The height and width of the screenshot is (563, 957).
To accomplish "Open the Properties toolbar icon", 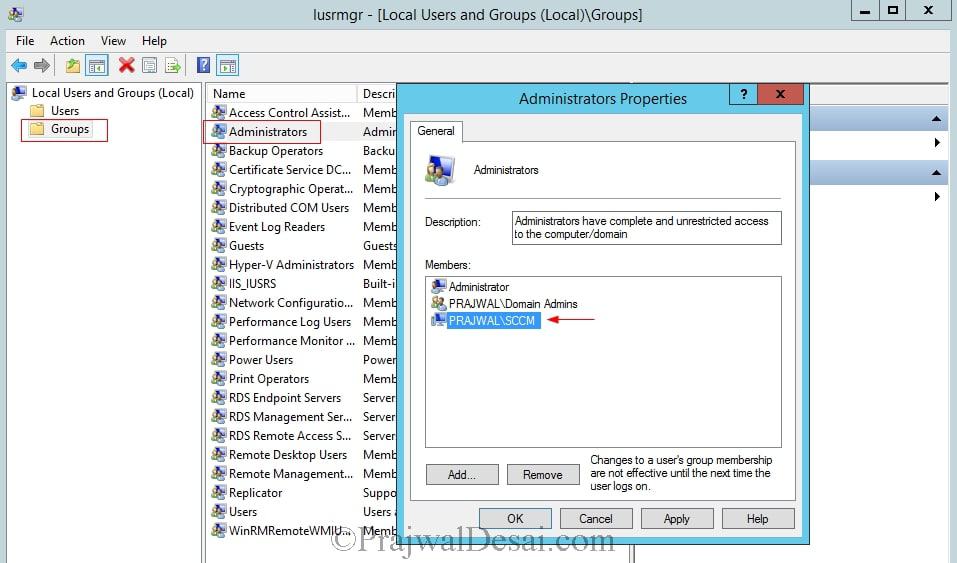I will (150, 65).
